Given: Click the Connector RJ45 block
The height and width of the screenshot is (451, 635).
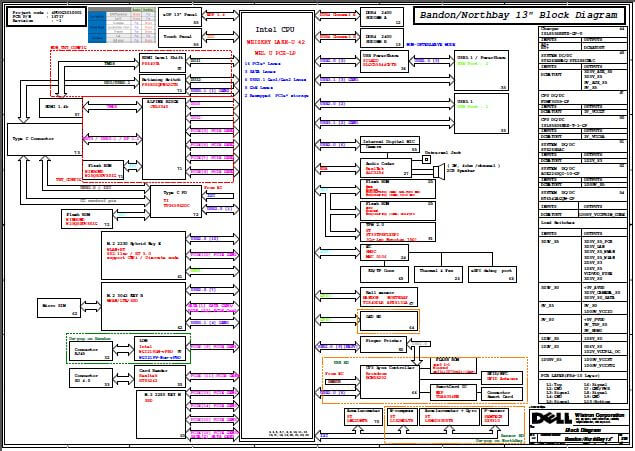Looking at the screenshot, I should (90, 377).
